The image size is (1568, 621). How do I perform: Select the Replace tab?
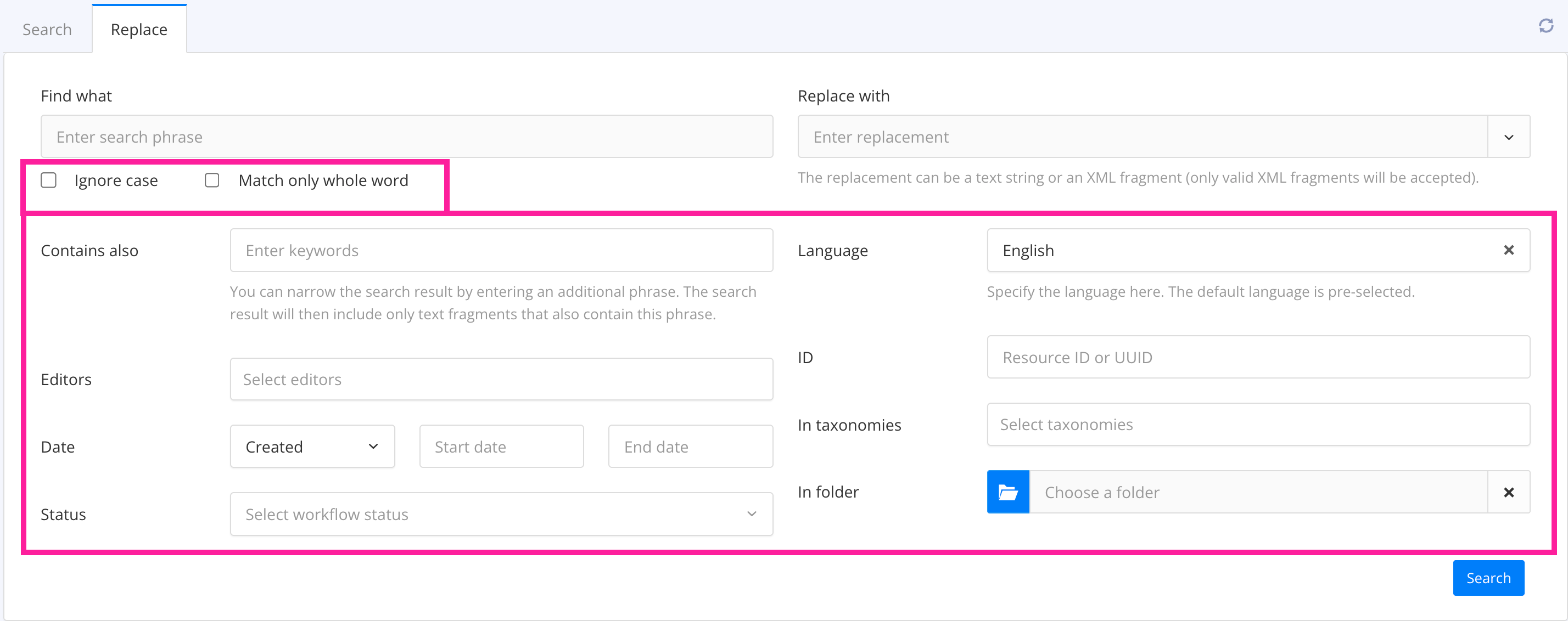[x=139, y=29]
